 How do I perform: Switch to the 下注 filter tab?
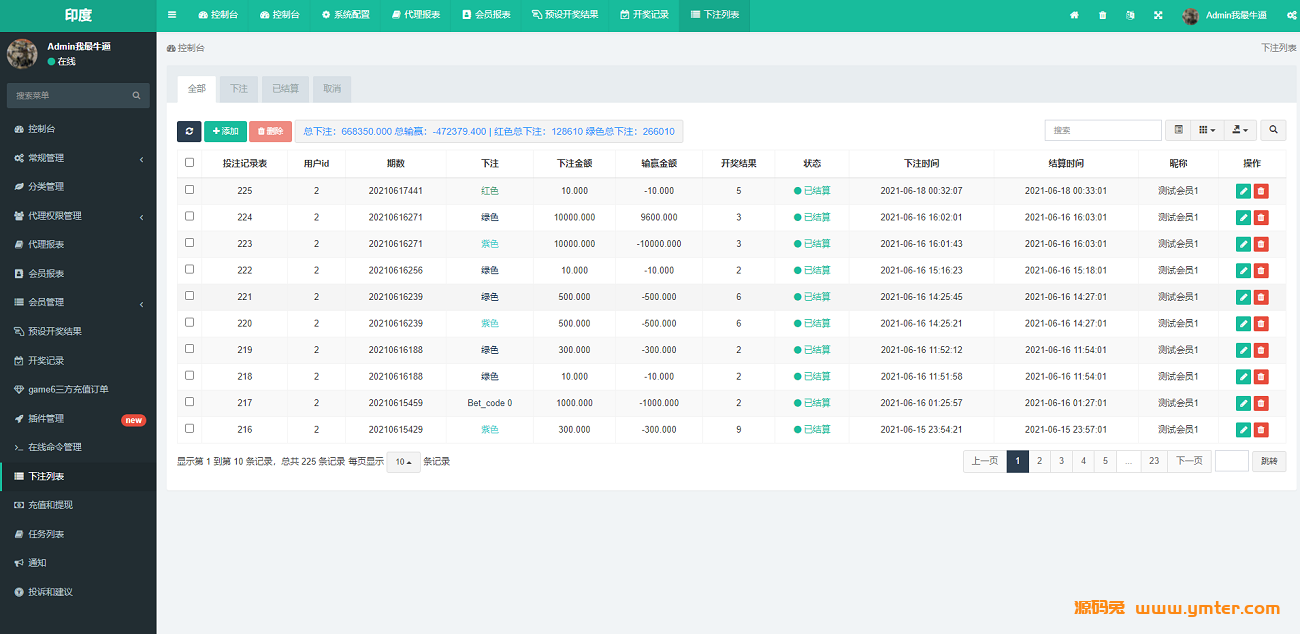coord(239,89)
